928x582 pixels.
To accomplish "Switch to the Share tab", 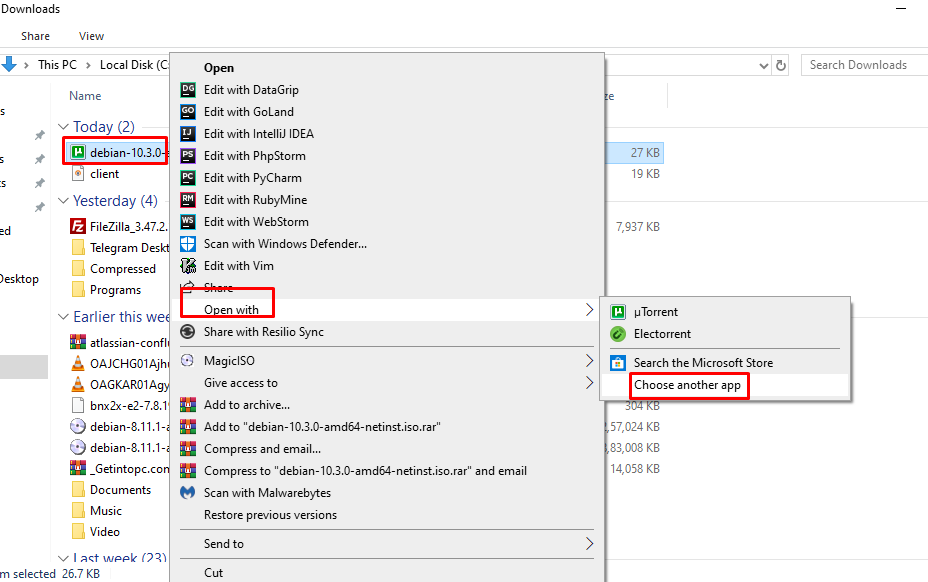I will coord(35,35).
